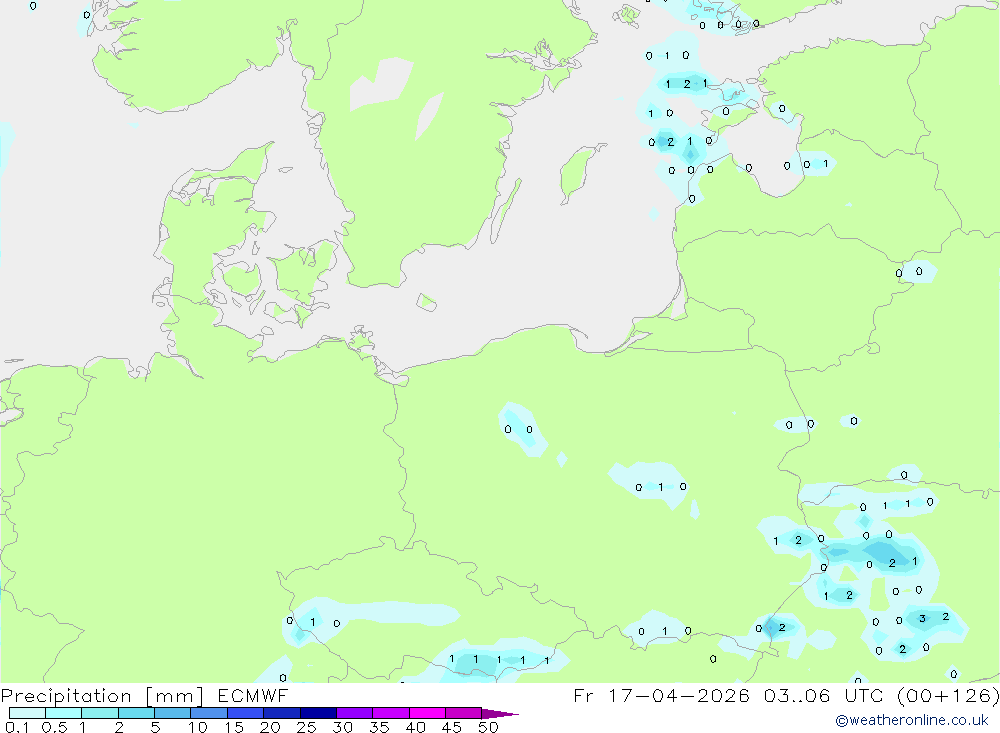Screen dimensions: 1000x733
Task: Click the 'Fr 17-04-2026' date text
Action: pos(661,695)
